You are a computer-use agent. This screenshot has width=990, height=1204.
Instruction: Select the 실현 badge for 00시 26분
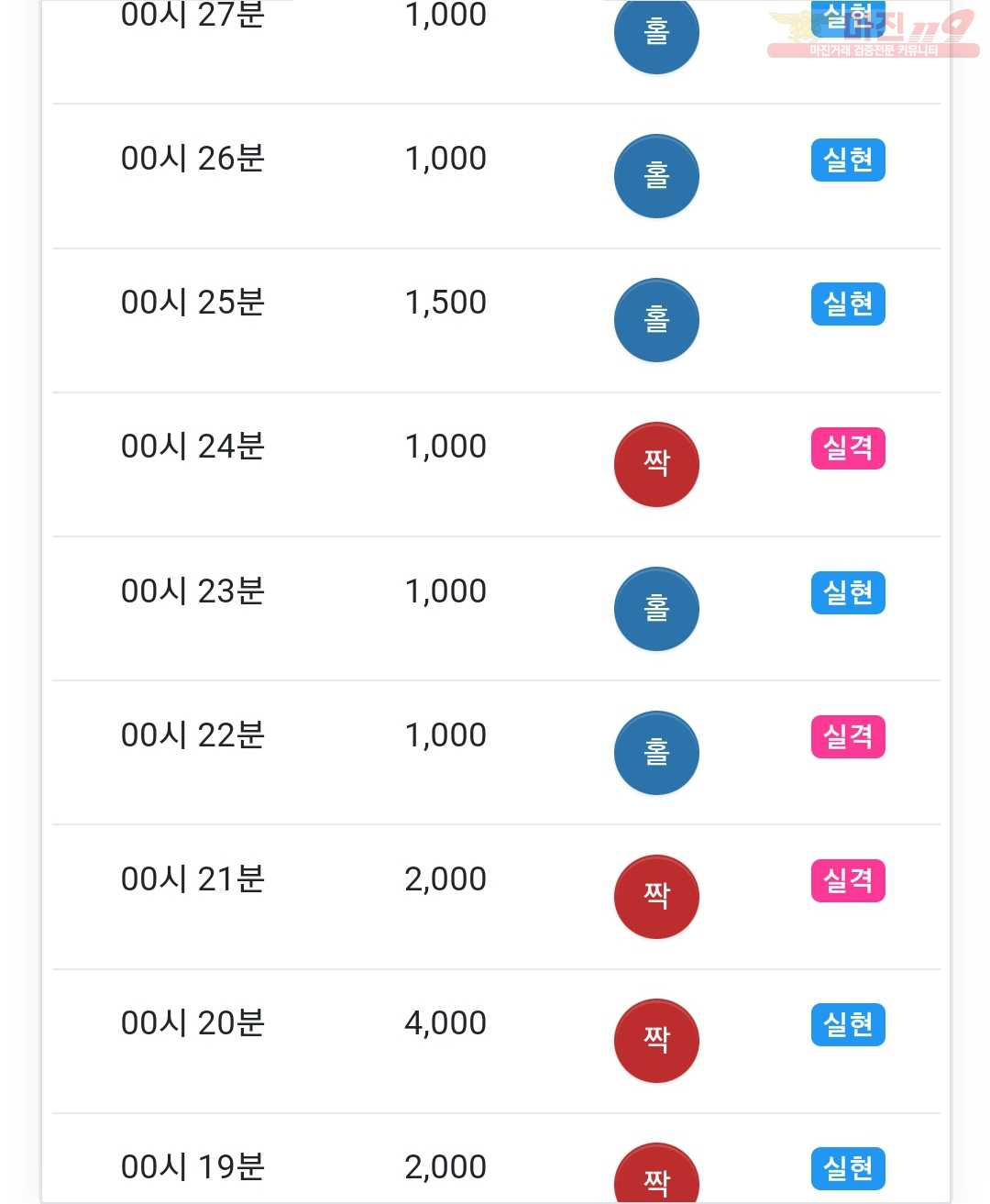coord(848,160)
